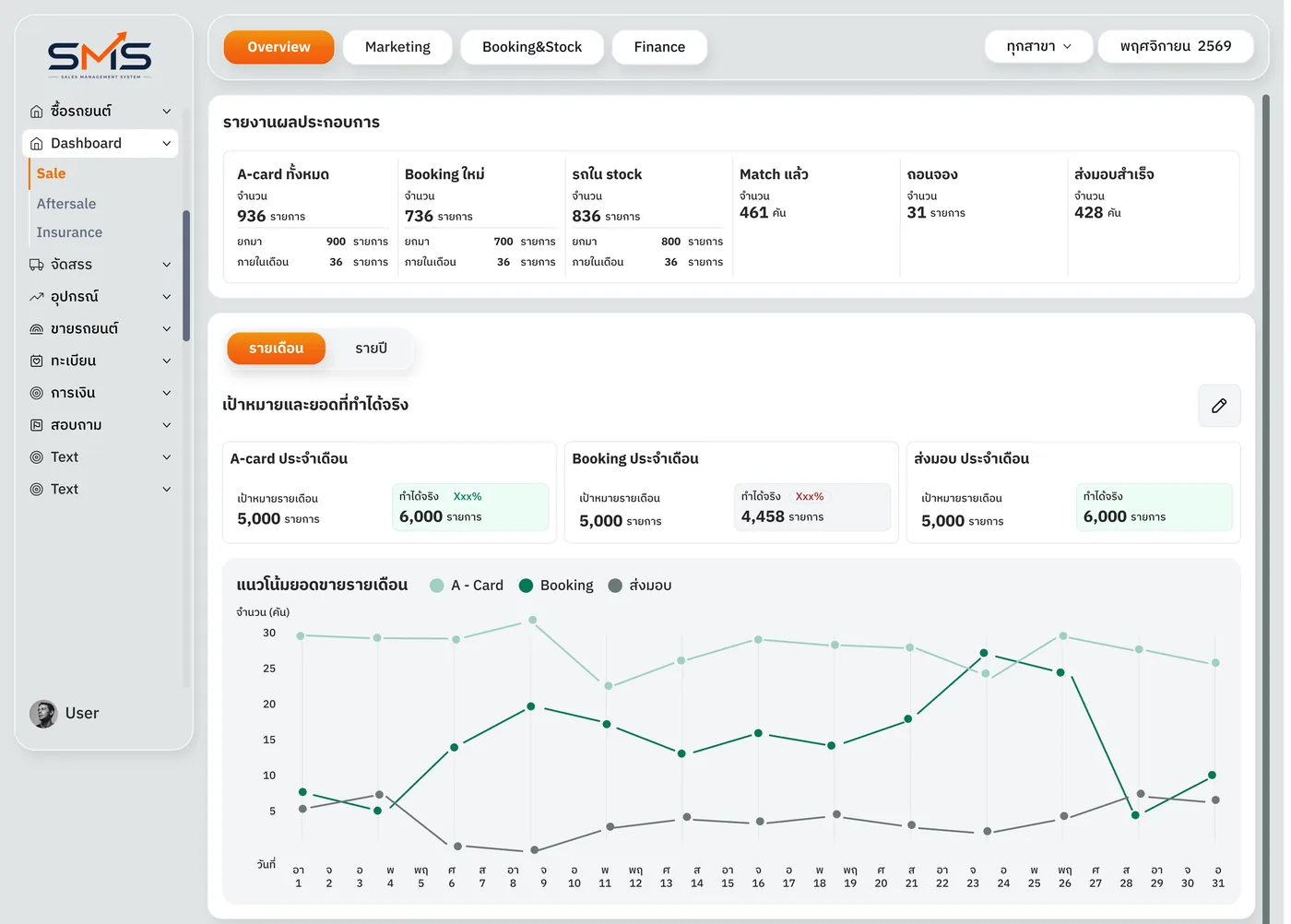Click the Booking ประจำเดือน actual value 4,458
The width and height of the screenshot is (1291, 924).
tap(763, 517)
